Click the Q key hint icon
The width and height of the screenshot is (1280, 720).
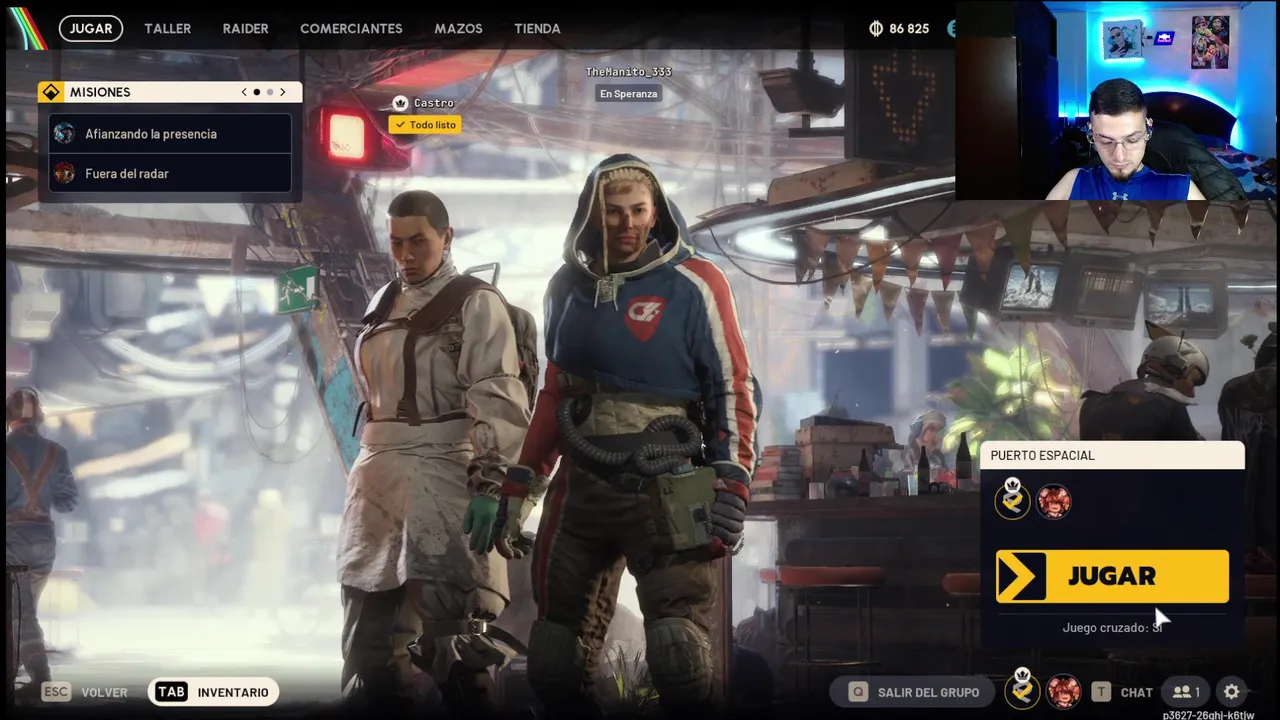[x=858, y=692]
